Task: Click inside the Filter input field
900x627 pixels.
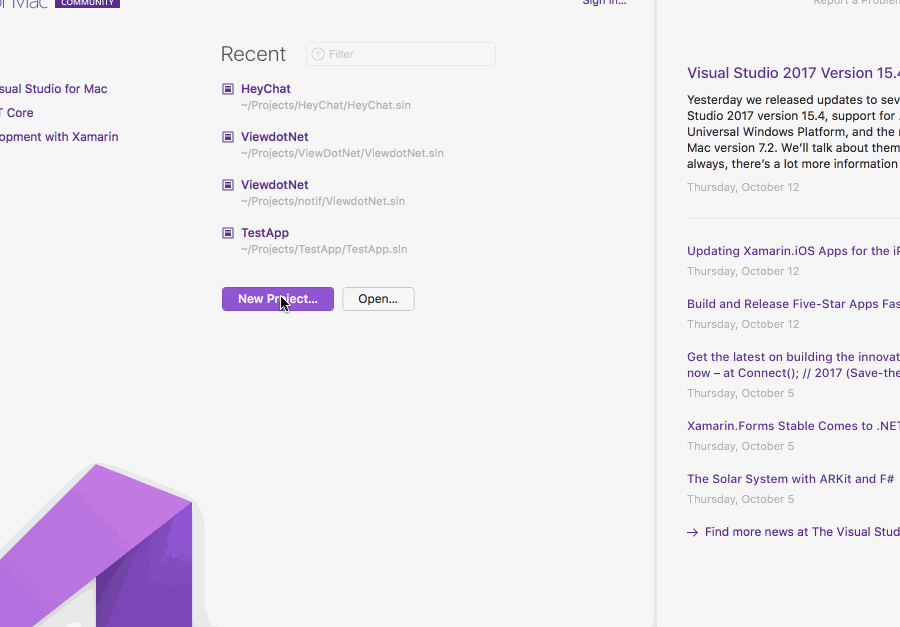Action: tap(400, 54)
